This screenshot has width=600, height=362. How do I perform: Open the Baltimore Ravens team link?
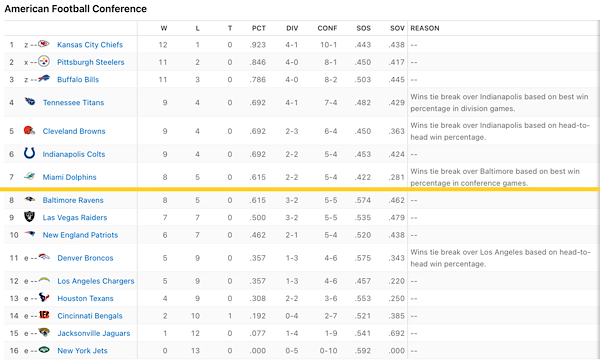point(73,200)
